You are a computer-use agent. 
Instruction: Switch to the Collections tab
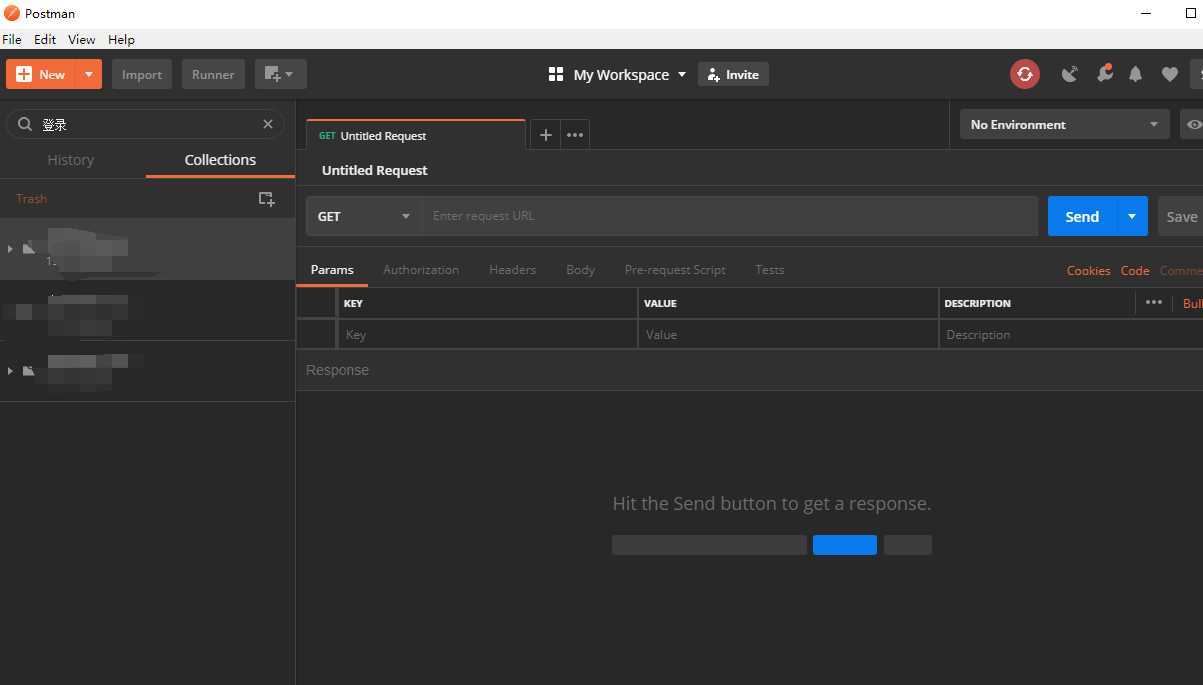(x=220, y=160)
